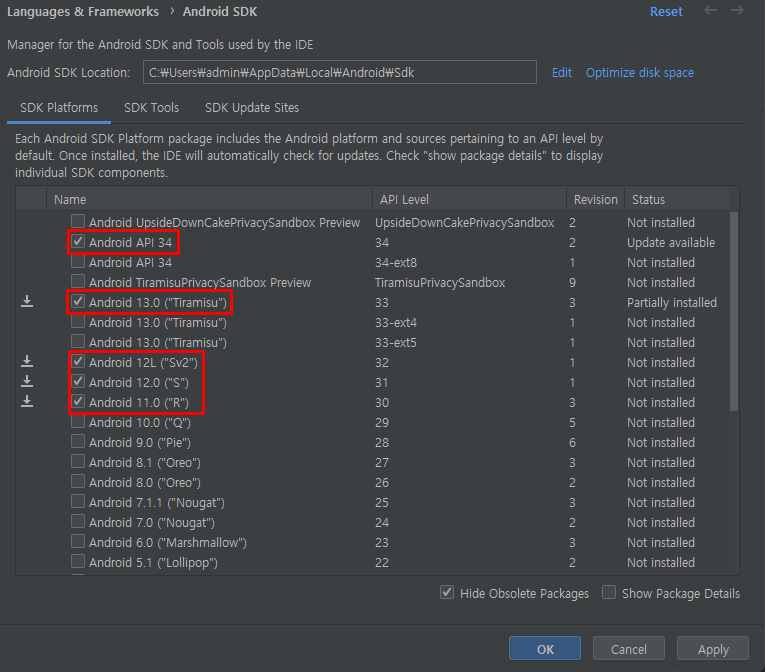Click revision '6' in Android 9.0 Pie row
The image size is (765, 672).
point(572,443)
